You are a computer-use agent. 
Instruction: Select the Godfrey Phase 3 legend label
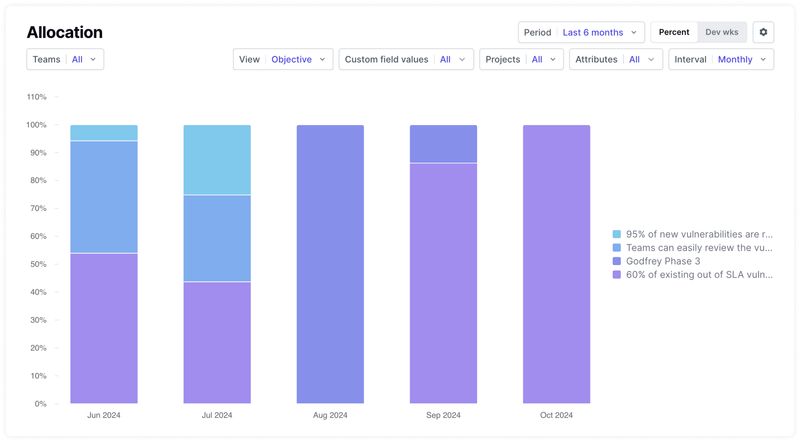pos(663,261)
